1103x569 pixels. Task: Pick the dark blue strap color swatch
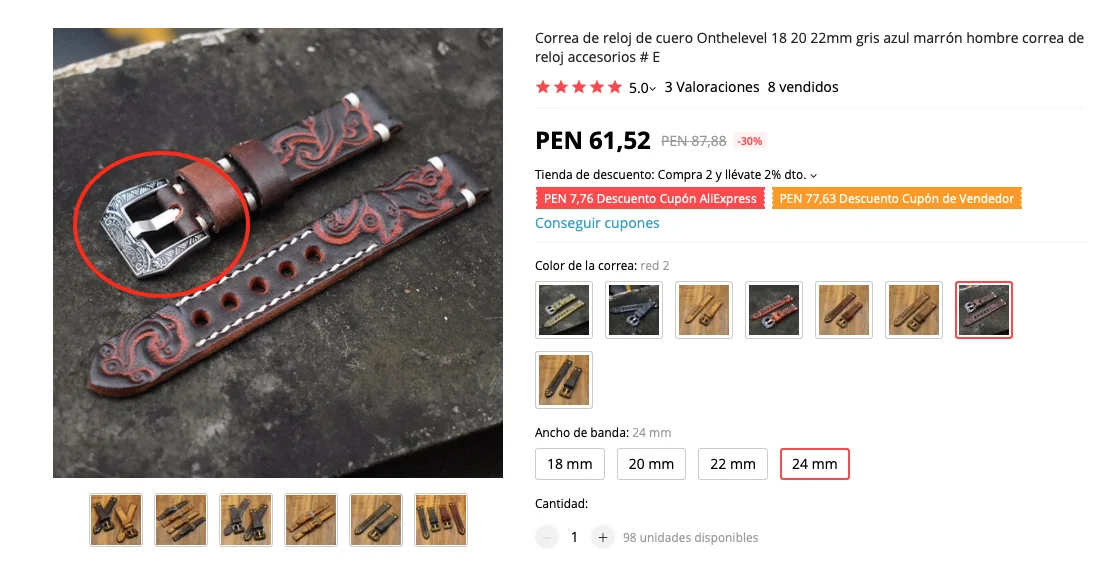coord(634,310)
